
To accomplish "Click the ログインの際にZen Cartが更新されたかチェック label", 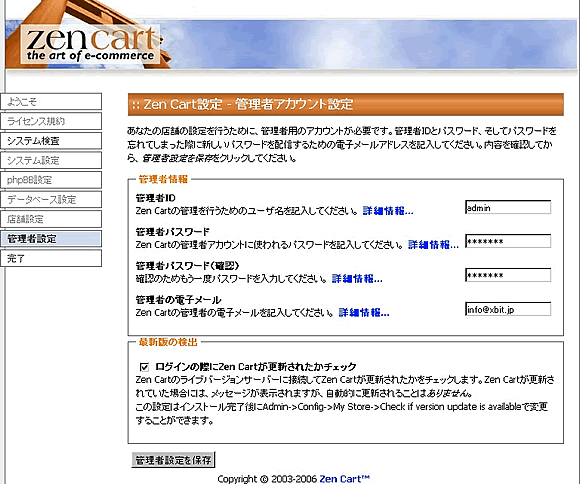I will coord(256,367).
